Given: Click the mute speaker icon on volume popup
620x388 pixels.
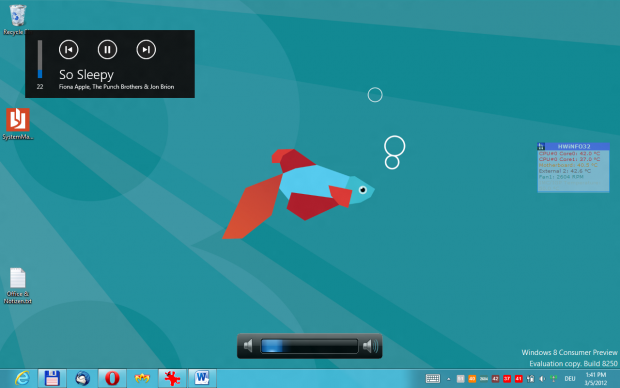Looking at the screenshot, I should [x=248, y=346].
